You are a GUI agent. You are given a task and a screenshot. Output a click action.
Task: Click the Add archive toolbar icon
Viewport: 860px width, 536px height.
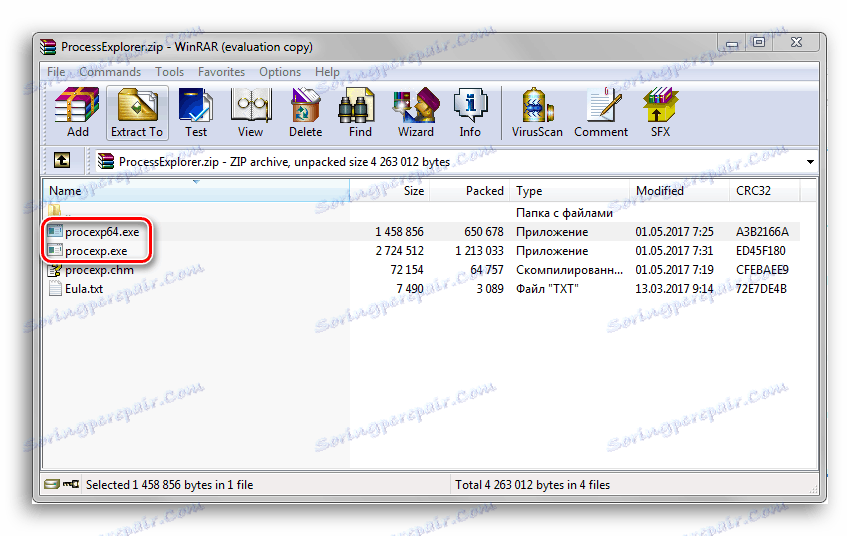point(77,112)
